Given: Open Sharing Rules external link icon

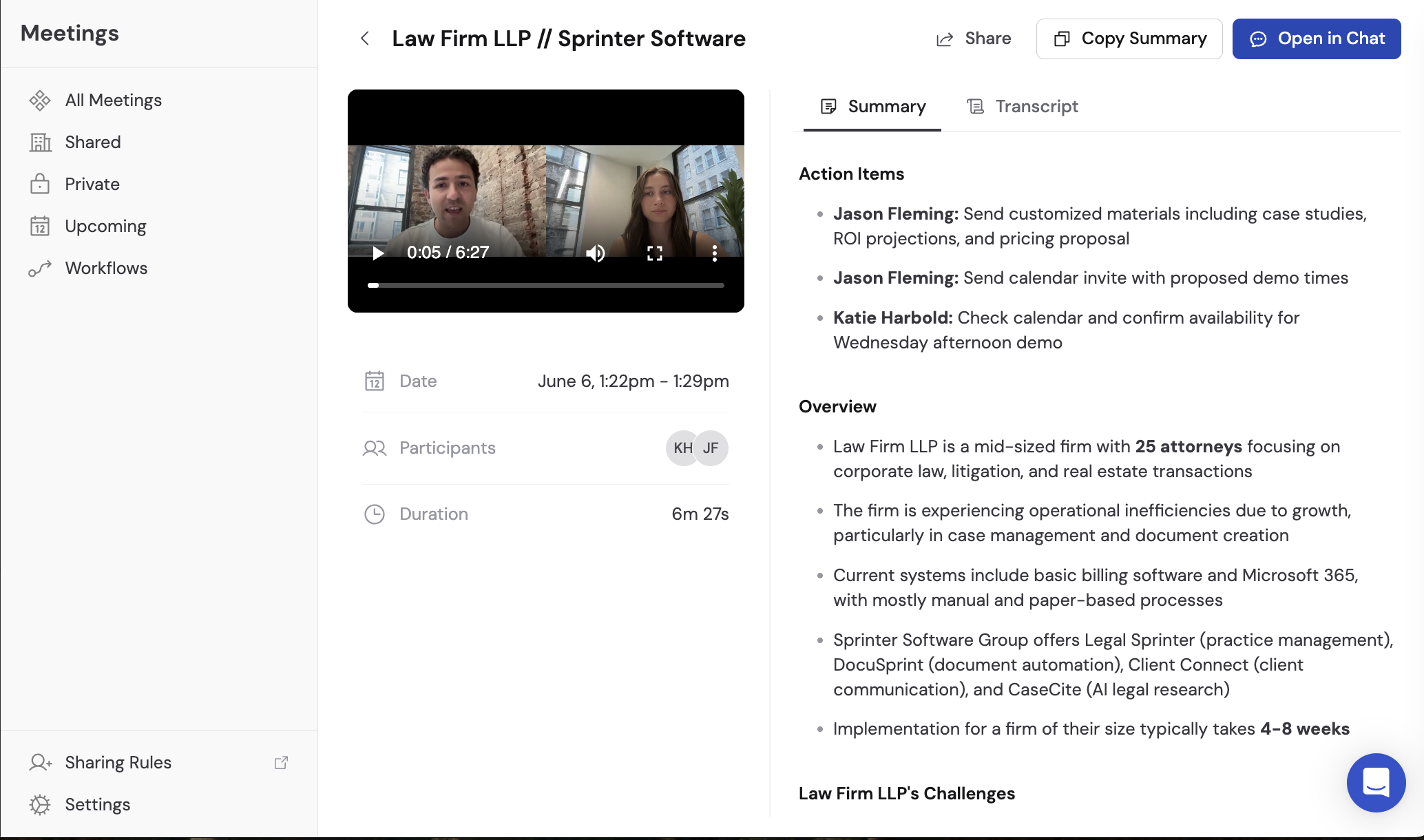Looking at the screenshot, I should 281,763.
